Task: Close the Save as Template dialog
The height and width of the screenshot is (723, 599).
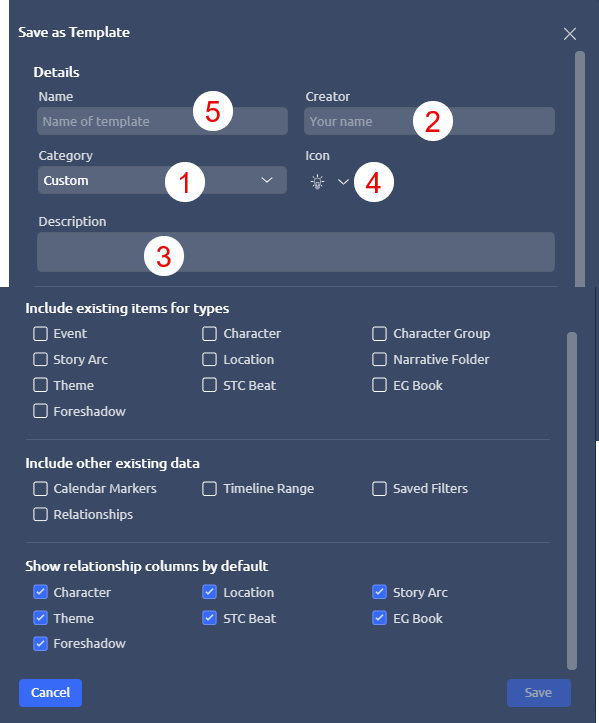Action: tap(569, 34)
